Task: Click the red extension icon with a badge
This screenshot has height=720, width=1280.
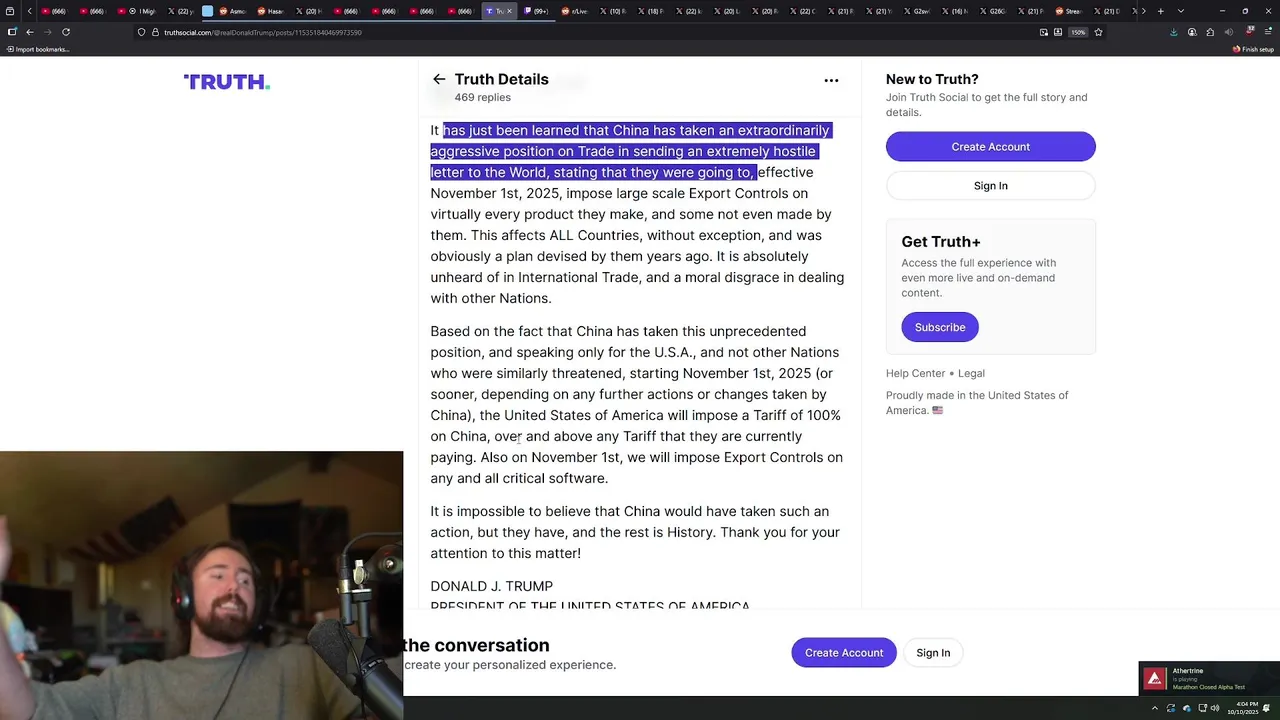Action: click(x=1249, y=31)
